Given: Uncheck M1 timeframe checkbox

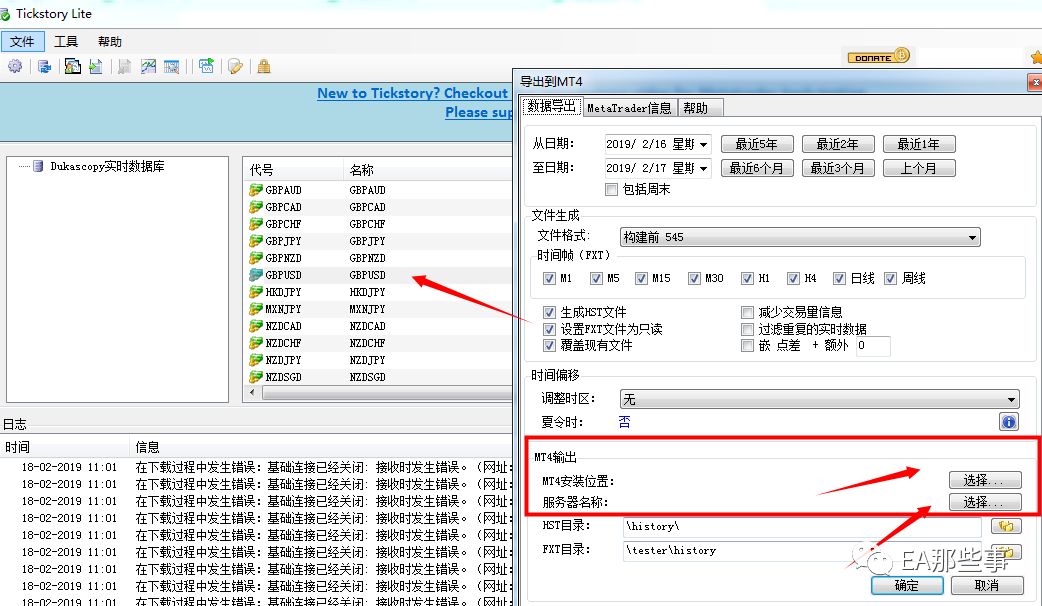Looking at the screenshot, I should [x=549, y=278].
